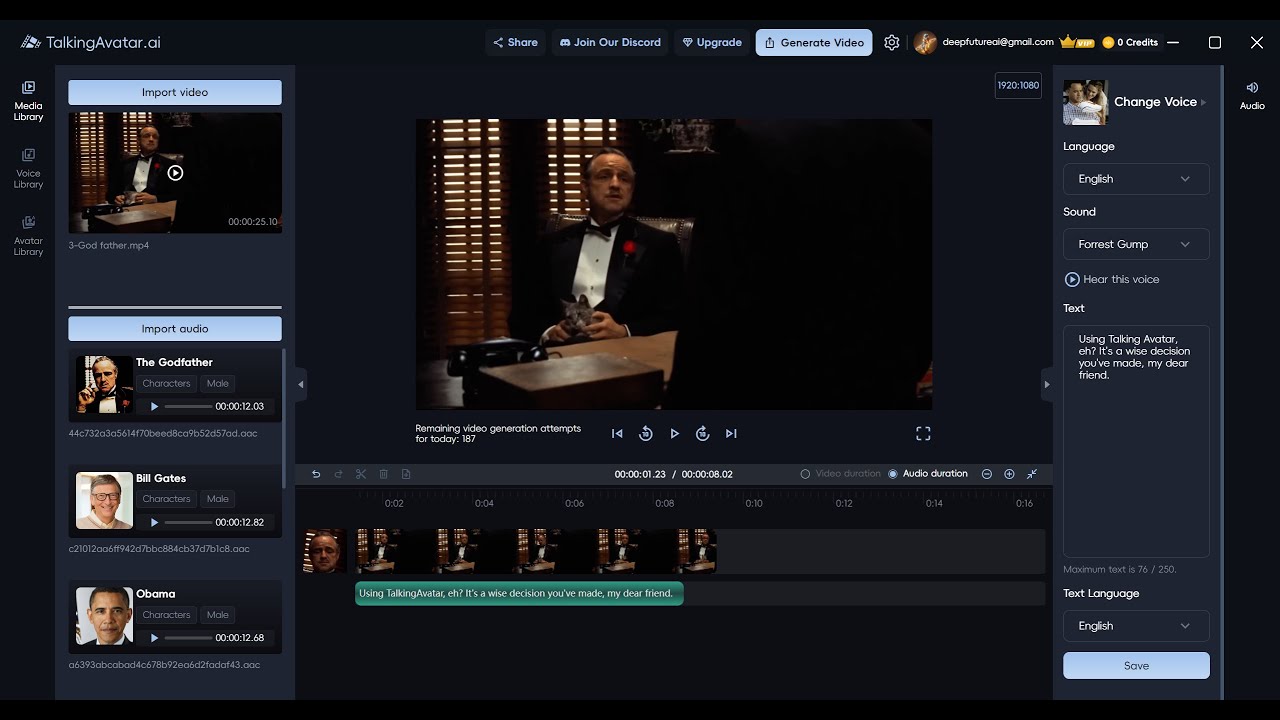
Task: Click Join Our Discord
Action: pos(610,42)
